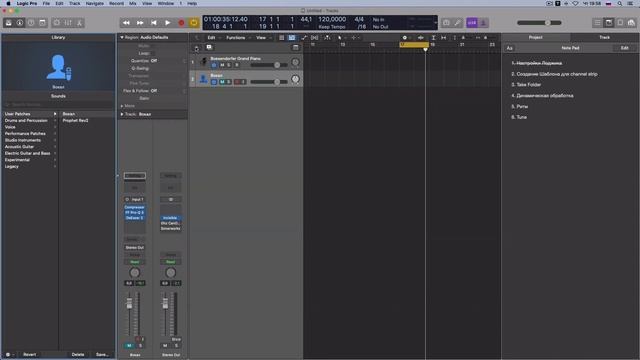The width and height of the screenshot is (640, 360).
Task: Toggle the highlighted blue view button in tracks bar
Action: tap(292, 38)
